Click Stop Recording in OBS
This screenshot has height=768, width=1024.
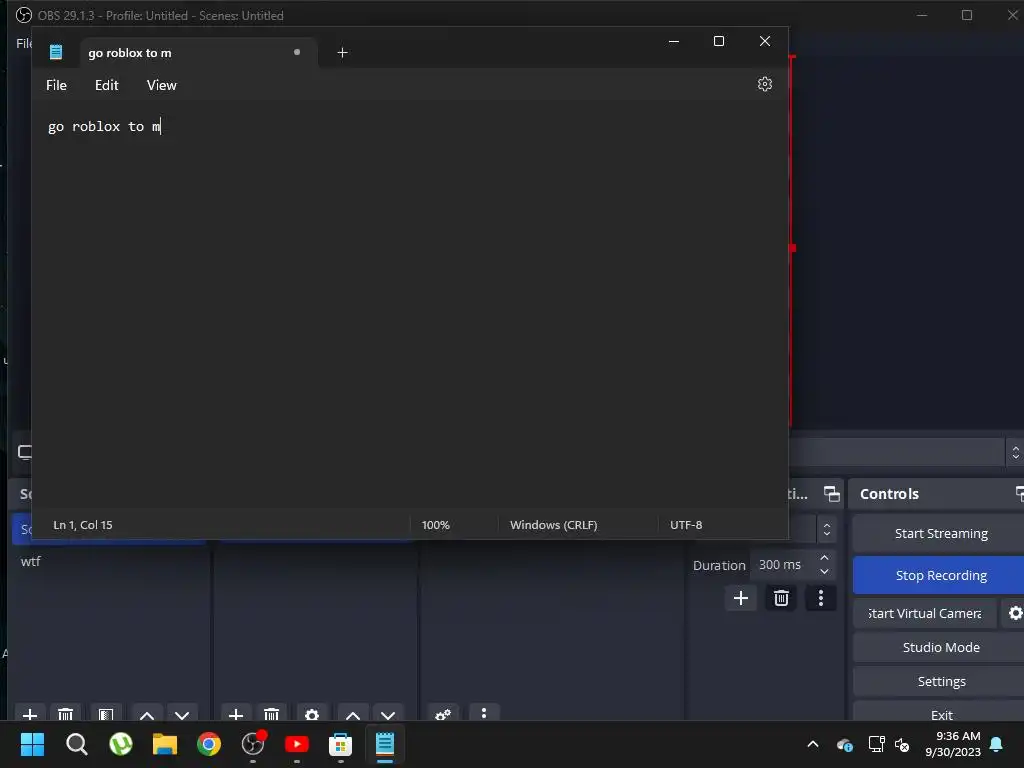click(941, 575)
